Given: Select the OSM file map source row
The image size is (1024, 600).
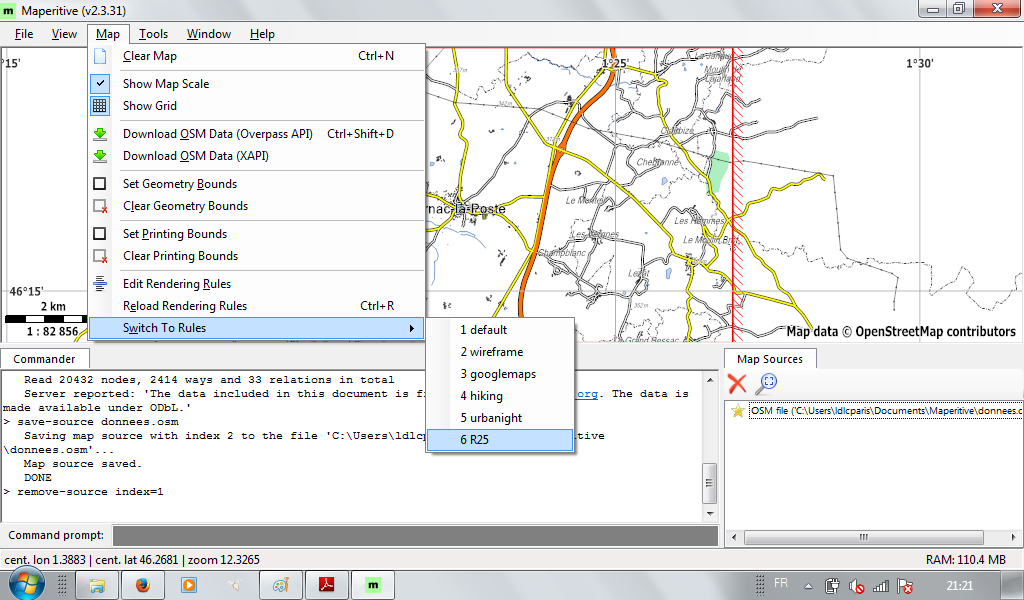Looking at the screenshot, I should tap(875, 411).
